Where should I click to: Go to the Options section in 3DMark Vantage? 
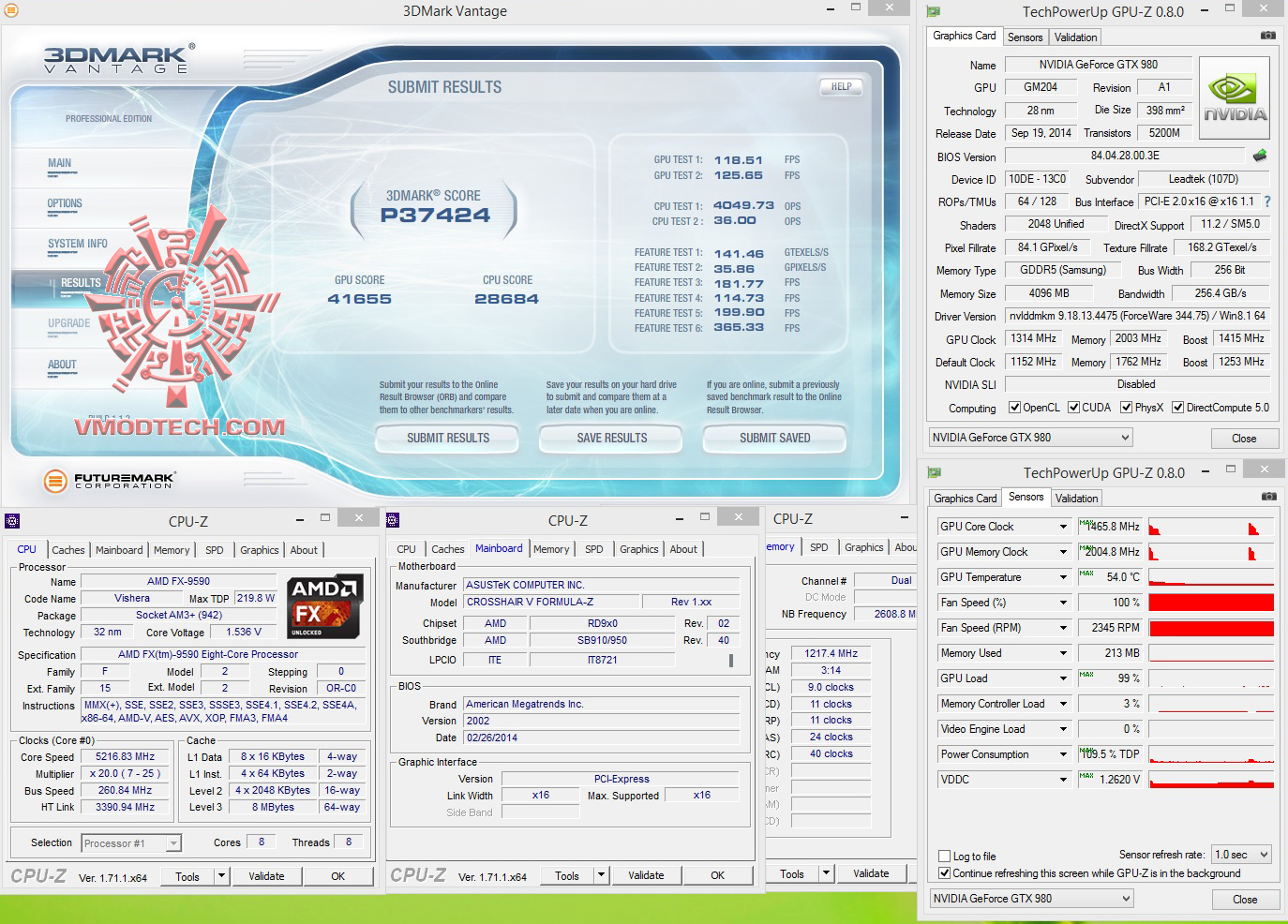click(x=65, y=203)
